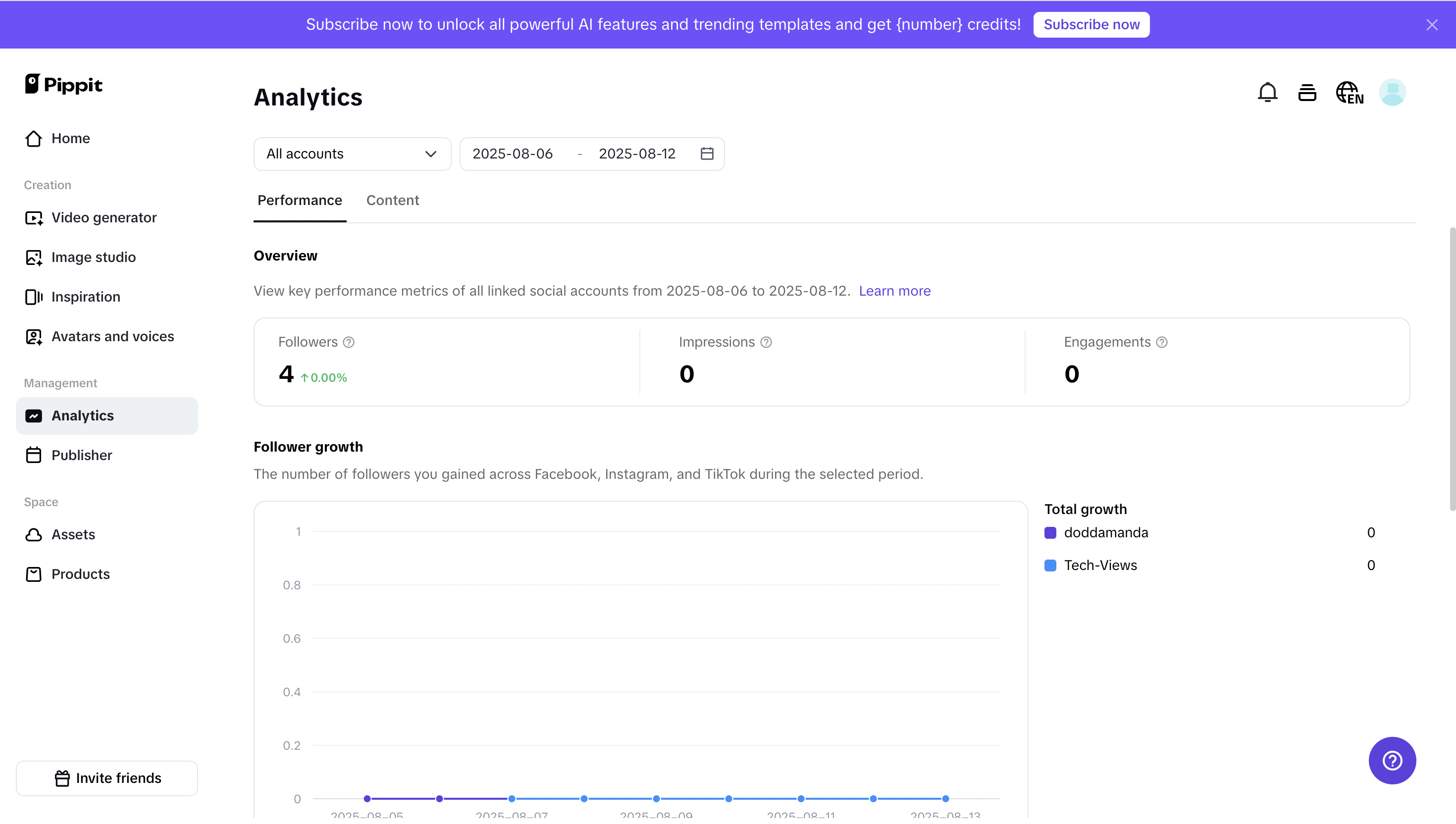Click the Learn more link
The width and height of the screenshot is (1456, 824).
click(895, 291)
